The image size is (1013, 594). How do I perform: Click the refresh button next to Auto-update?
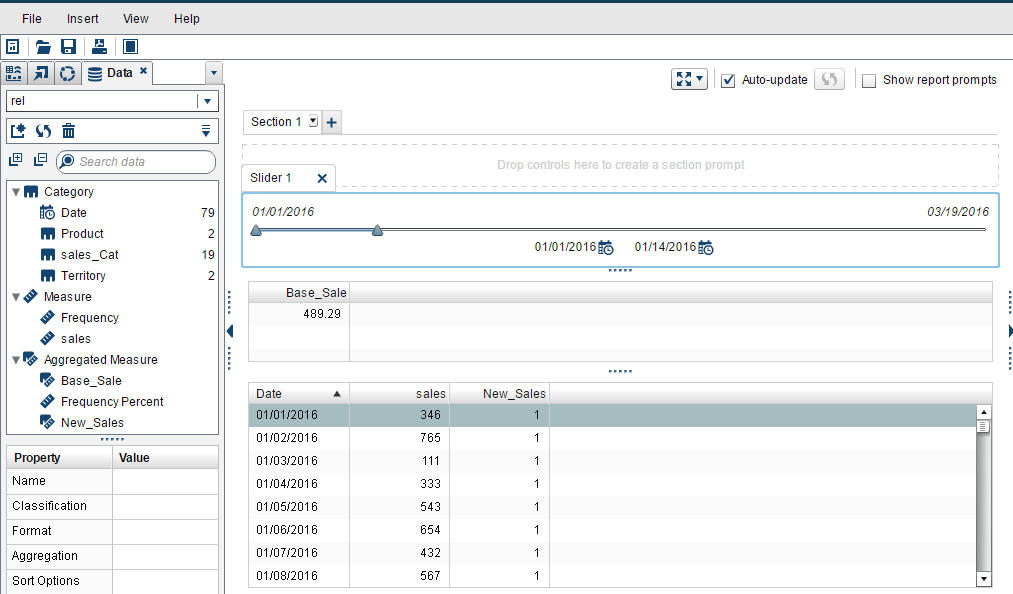click(830, 80)
